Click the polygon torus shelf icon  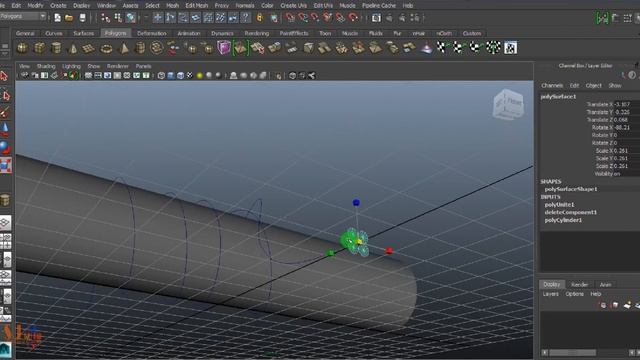(x=106, y=49)
